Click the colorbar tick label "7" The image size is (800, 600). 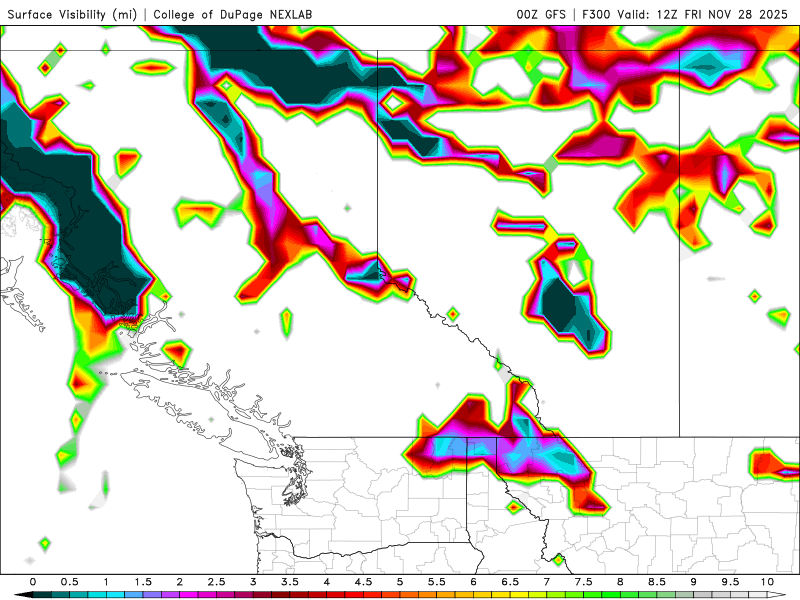pyautogui.click(x=547, y=582)
